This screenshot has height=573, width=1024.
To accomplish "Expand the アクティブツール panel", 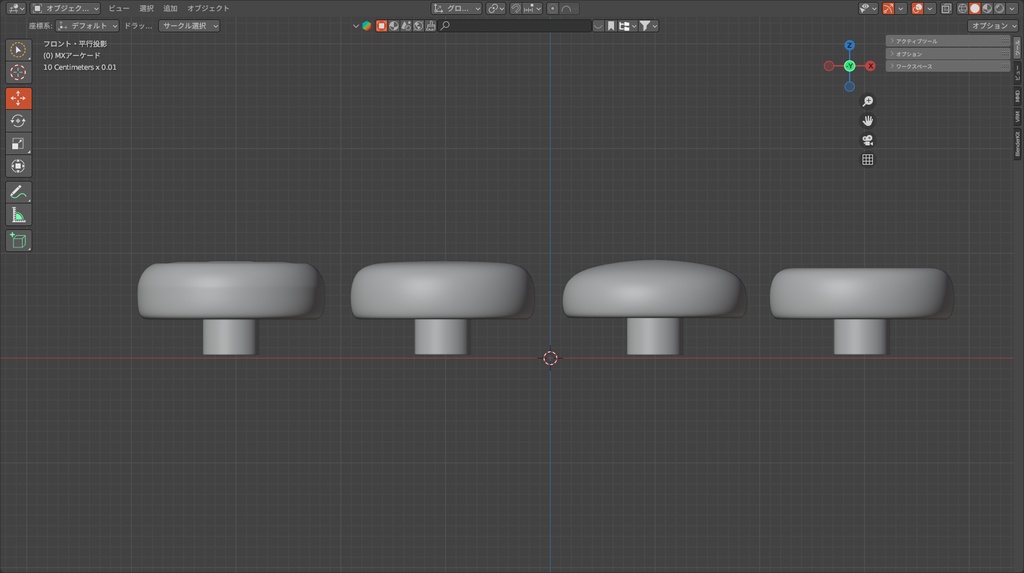I will 948,41.
